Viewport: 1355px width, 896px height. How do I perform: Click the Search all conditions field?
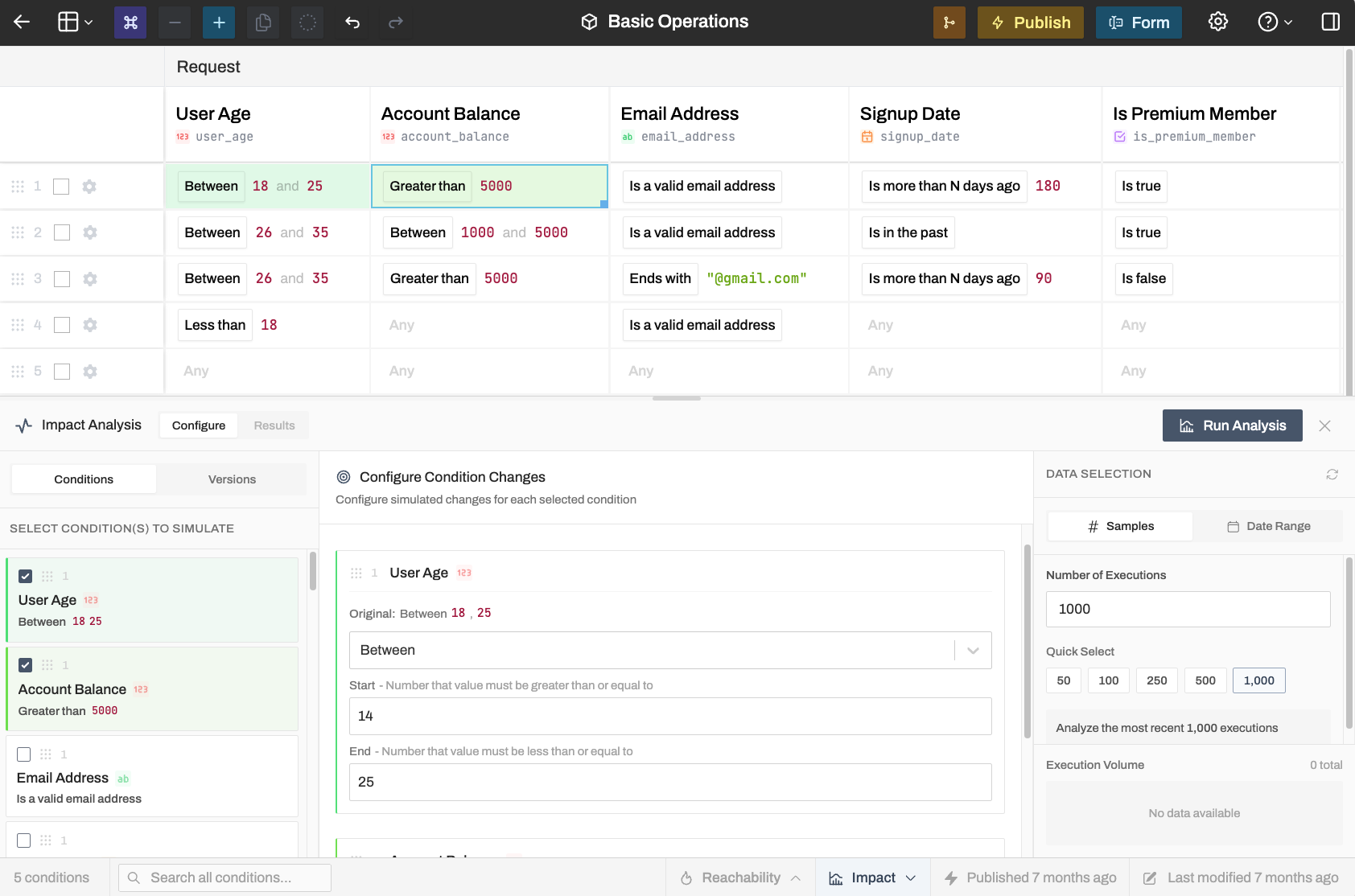(x=225, y=878)
